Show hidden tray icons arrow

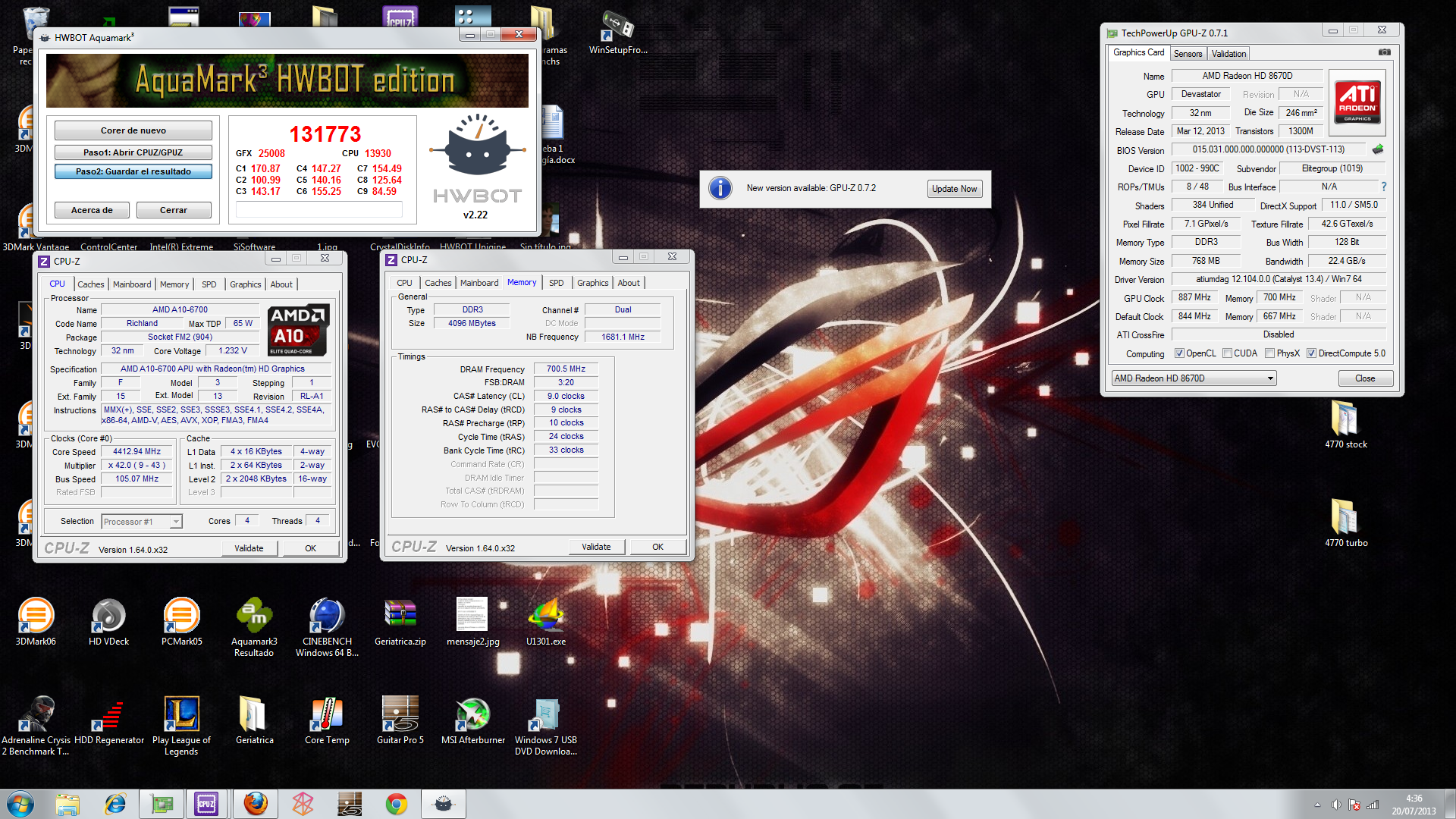click(x=1317, y=805)
